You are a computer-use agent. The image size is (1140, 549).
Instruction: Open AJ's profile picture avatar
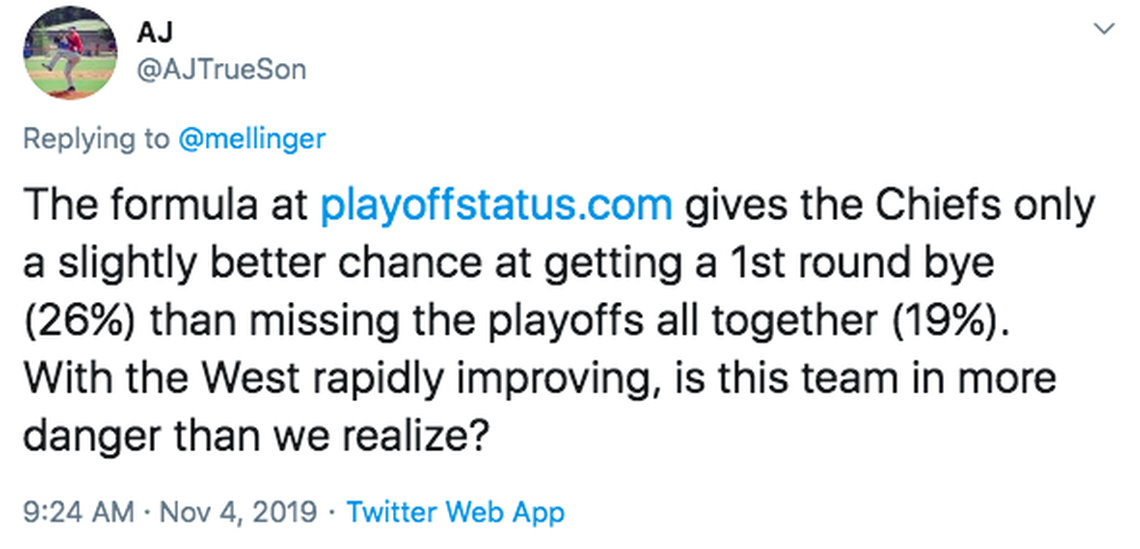(69, 52)
